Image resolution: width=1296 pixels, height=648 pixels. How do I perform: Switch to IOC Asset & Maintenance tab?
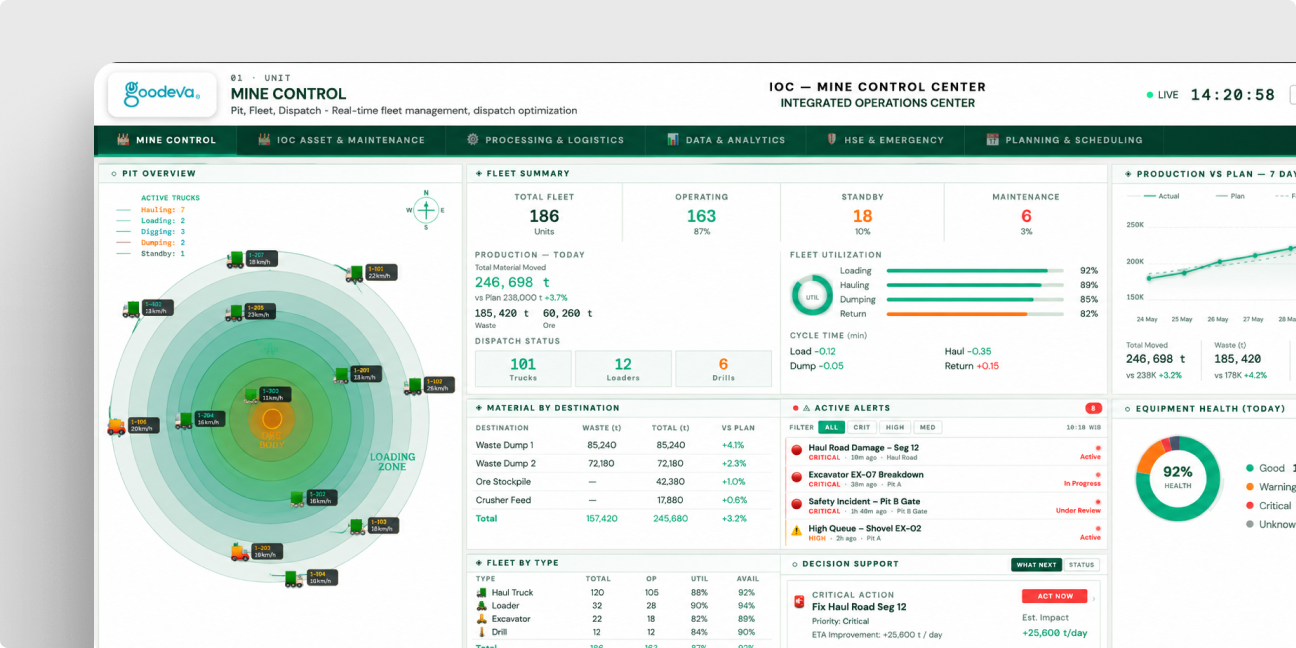tap(341, 140)
